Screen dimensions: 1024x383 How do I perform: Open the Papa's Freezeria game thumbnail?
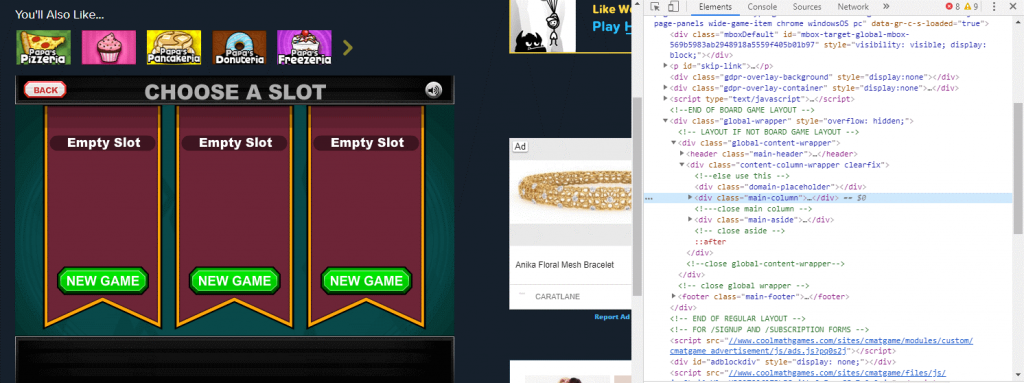[x=304, y=47]
